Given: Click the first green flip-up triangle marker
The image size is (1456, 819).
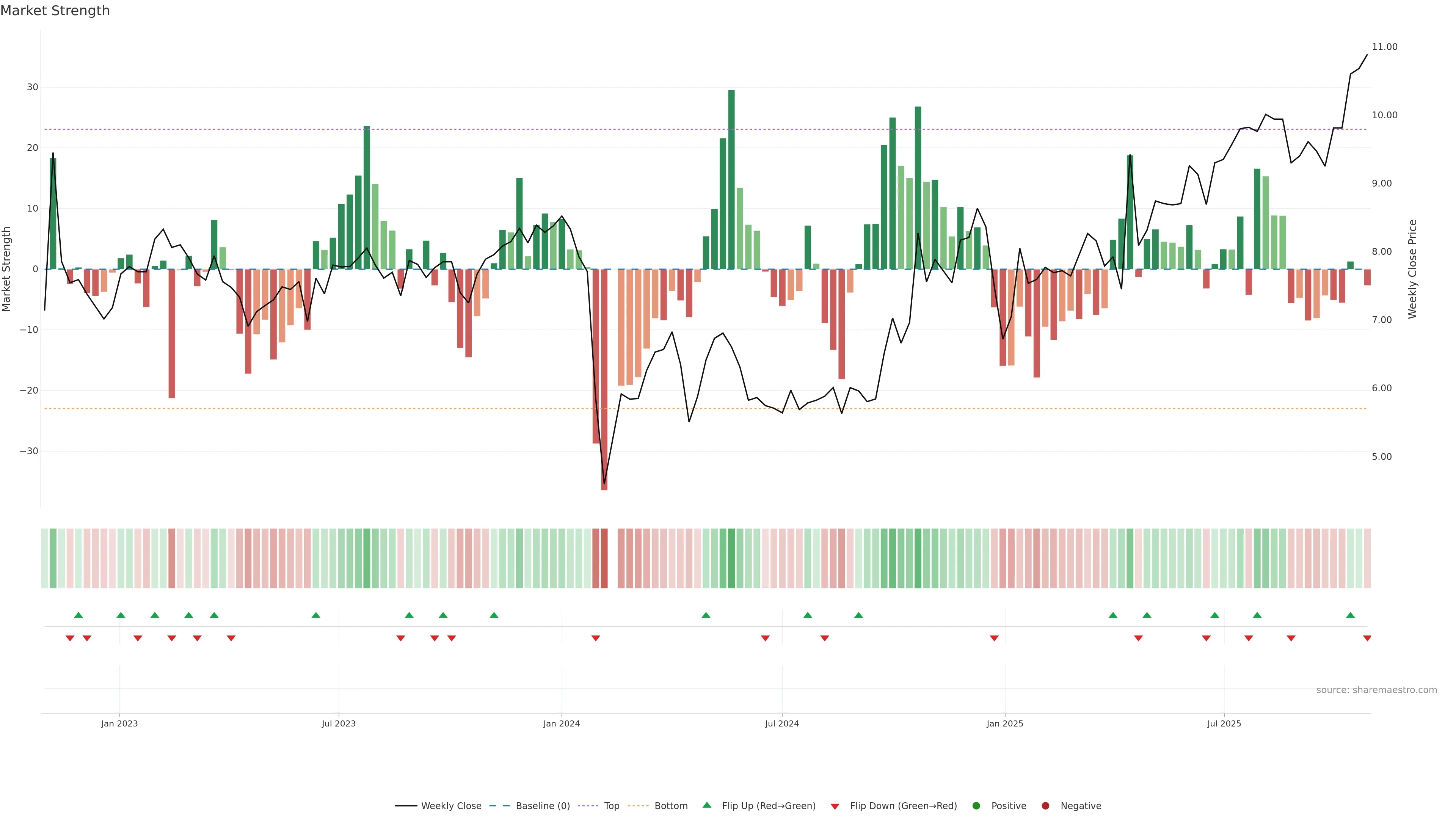Looking at the screenshot, I should 78,615.
